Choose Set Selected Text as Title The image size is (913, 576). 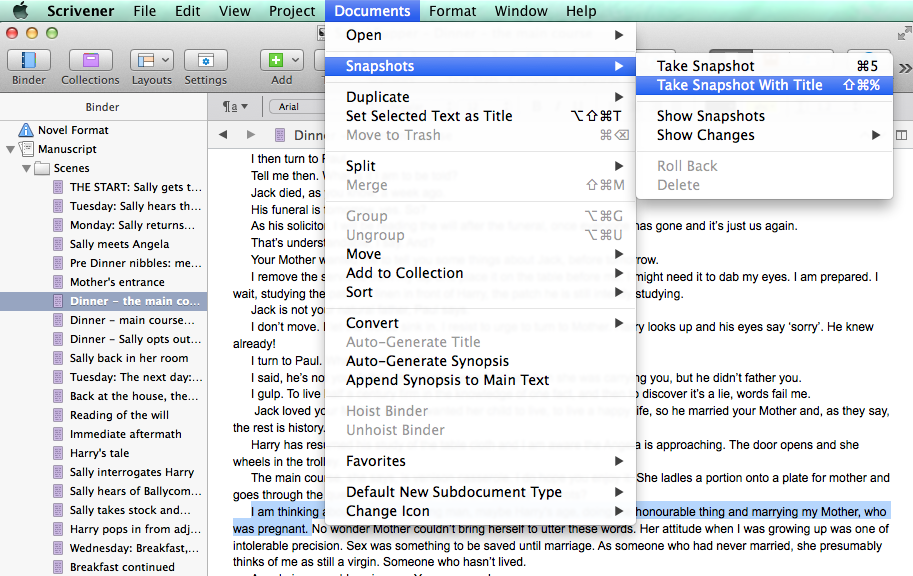click(x=480, y=116)
